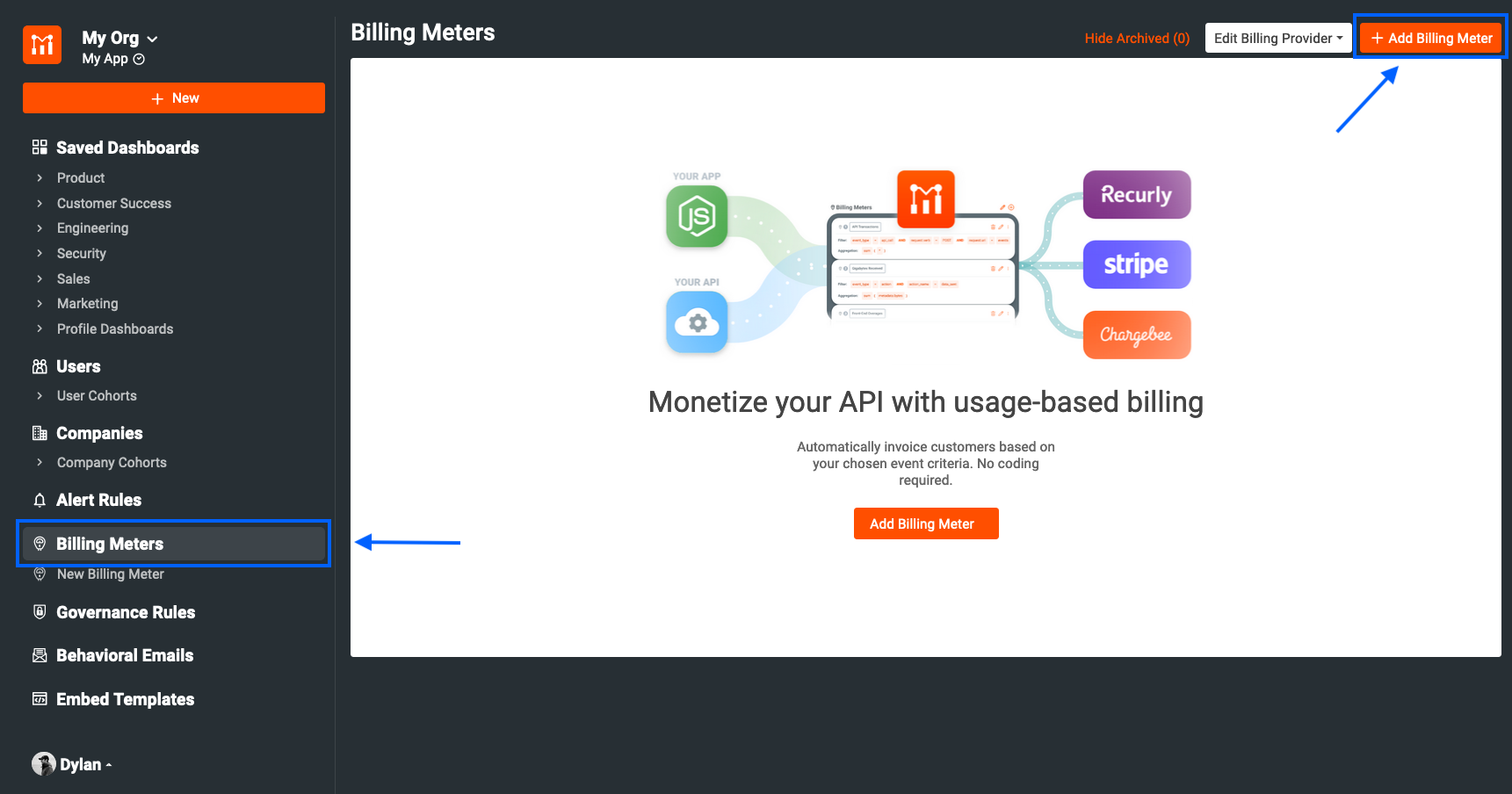Viewport: 1512px width, 794px height.
Task: Expand the Company Cohorts chevron
Action: (x=40, y=463)
